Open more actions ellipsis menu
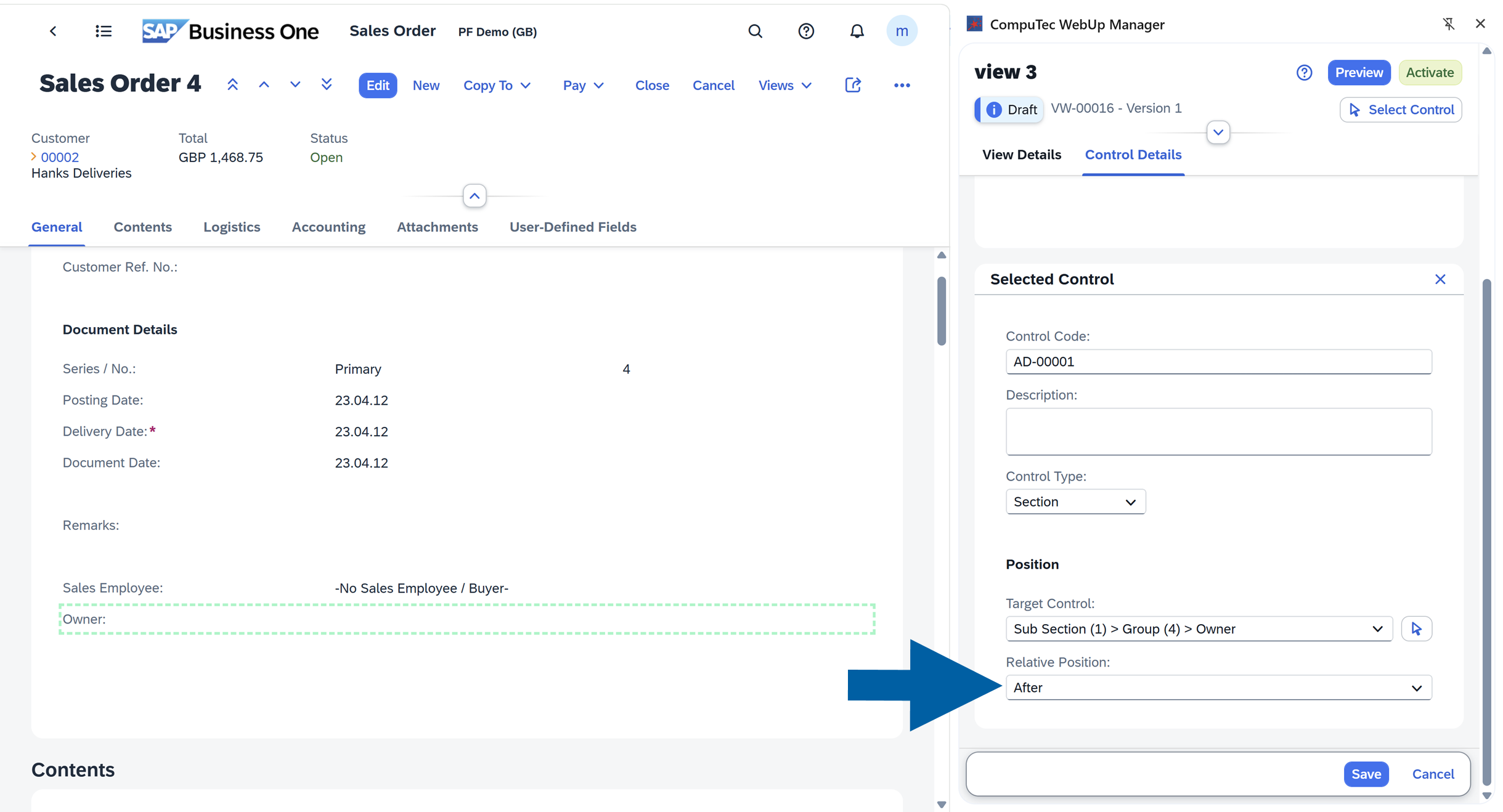 (902, 86)
